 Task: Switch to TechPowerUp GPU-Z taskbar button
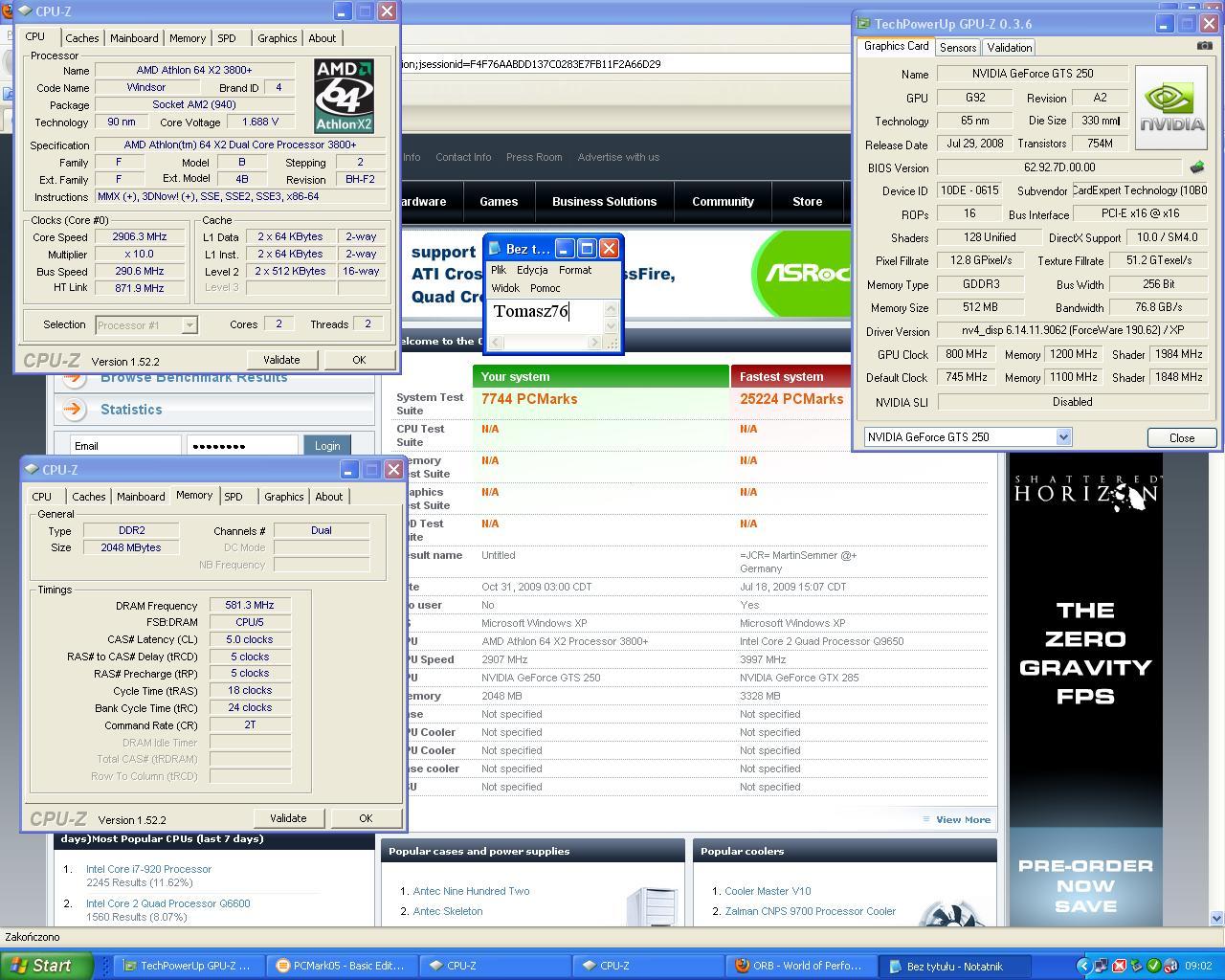[188, 966]
